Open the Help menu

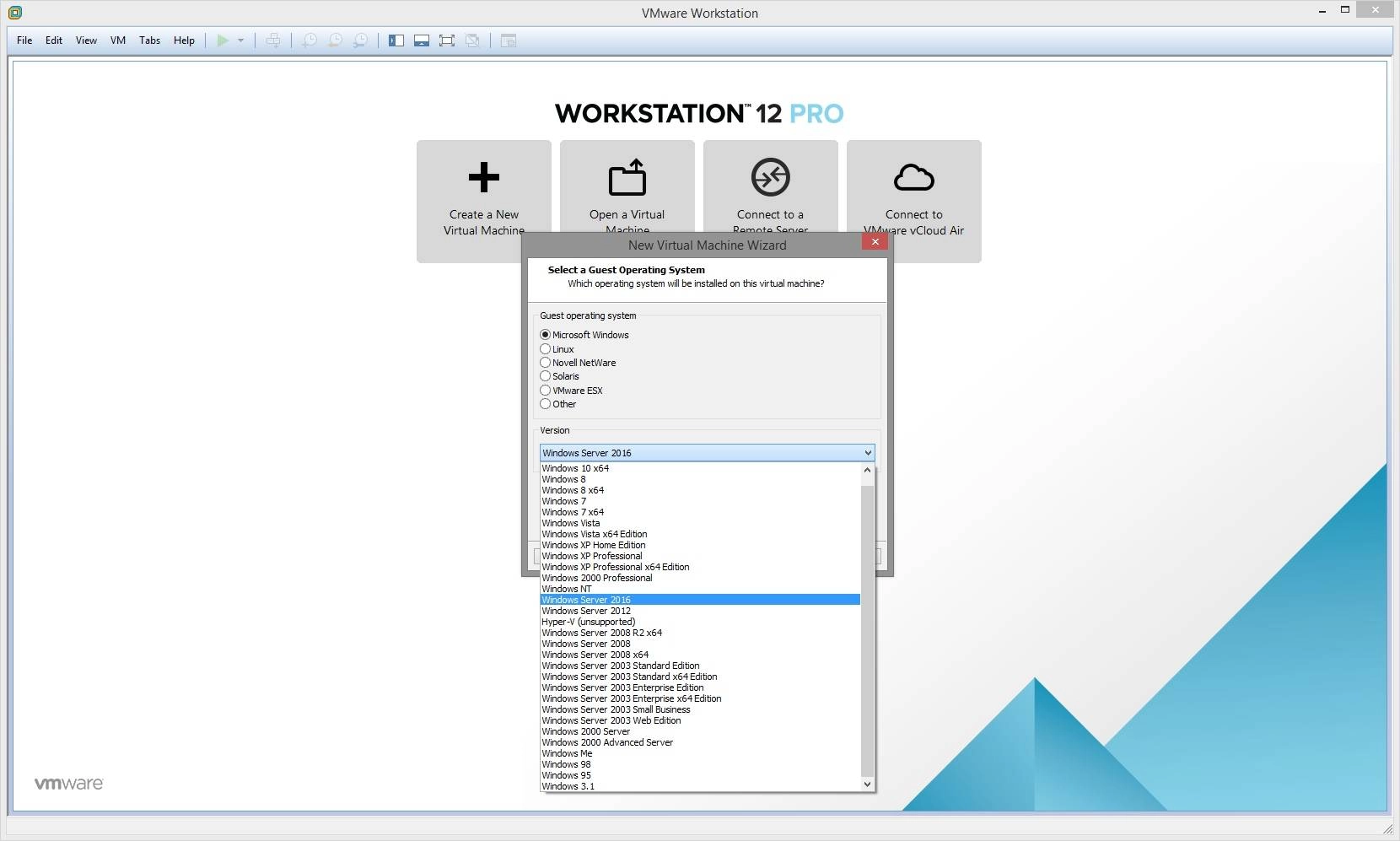click(184, 40)
